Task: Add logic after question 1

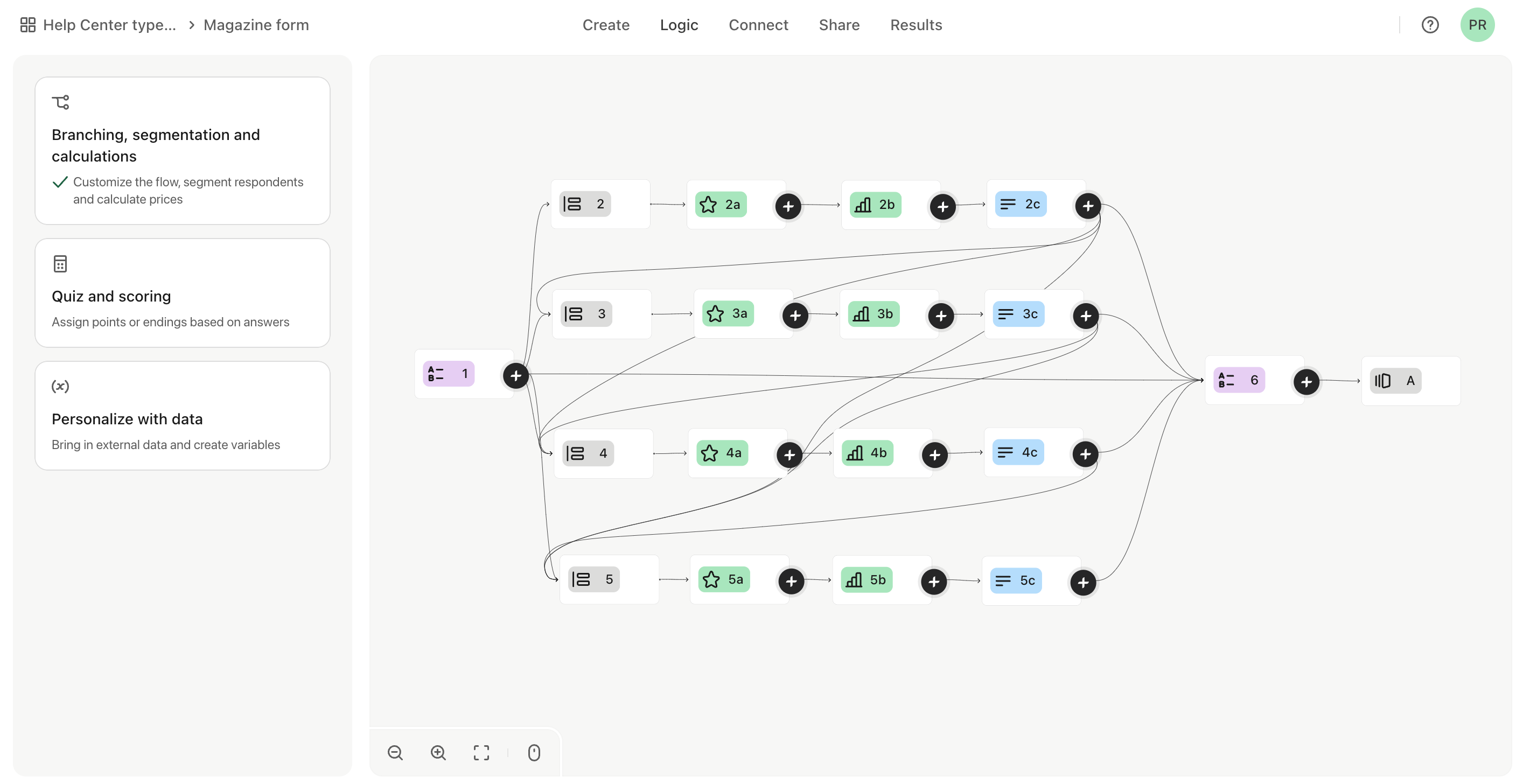Action: [x=515, y=375]
